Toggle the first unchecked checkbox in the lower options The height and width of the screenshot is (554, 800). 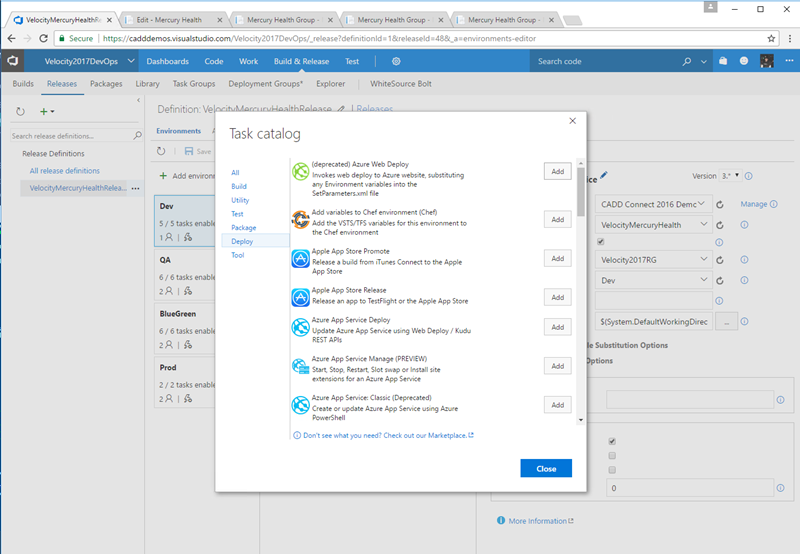[612, 456]
